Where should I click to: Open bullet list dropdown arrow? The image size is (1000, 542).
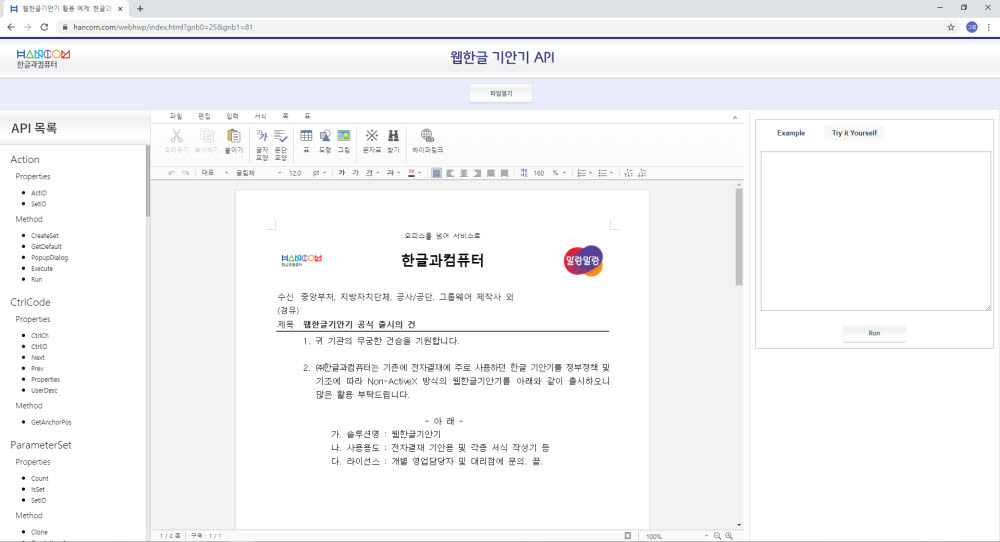point(611,173)
